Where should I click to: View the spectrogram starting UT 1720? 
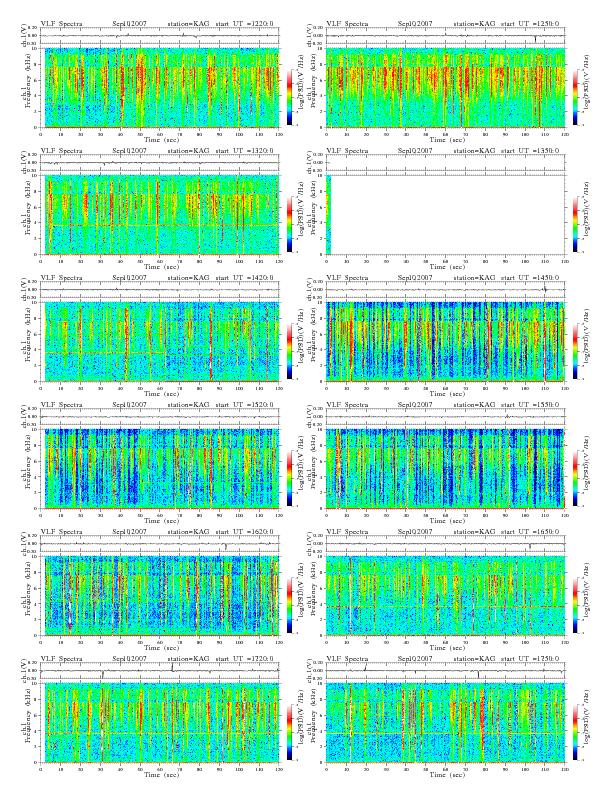coord(160,723)
